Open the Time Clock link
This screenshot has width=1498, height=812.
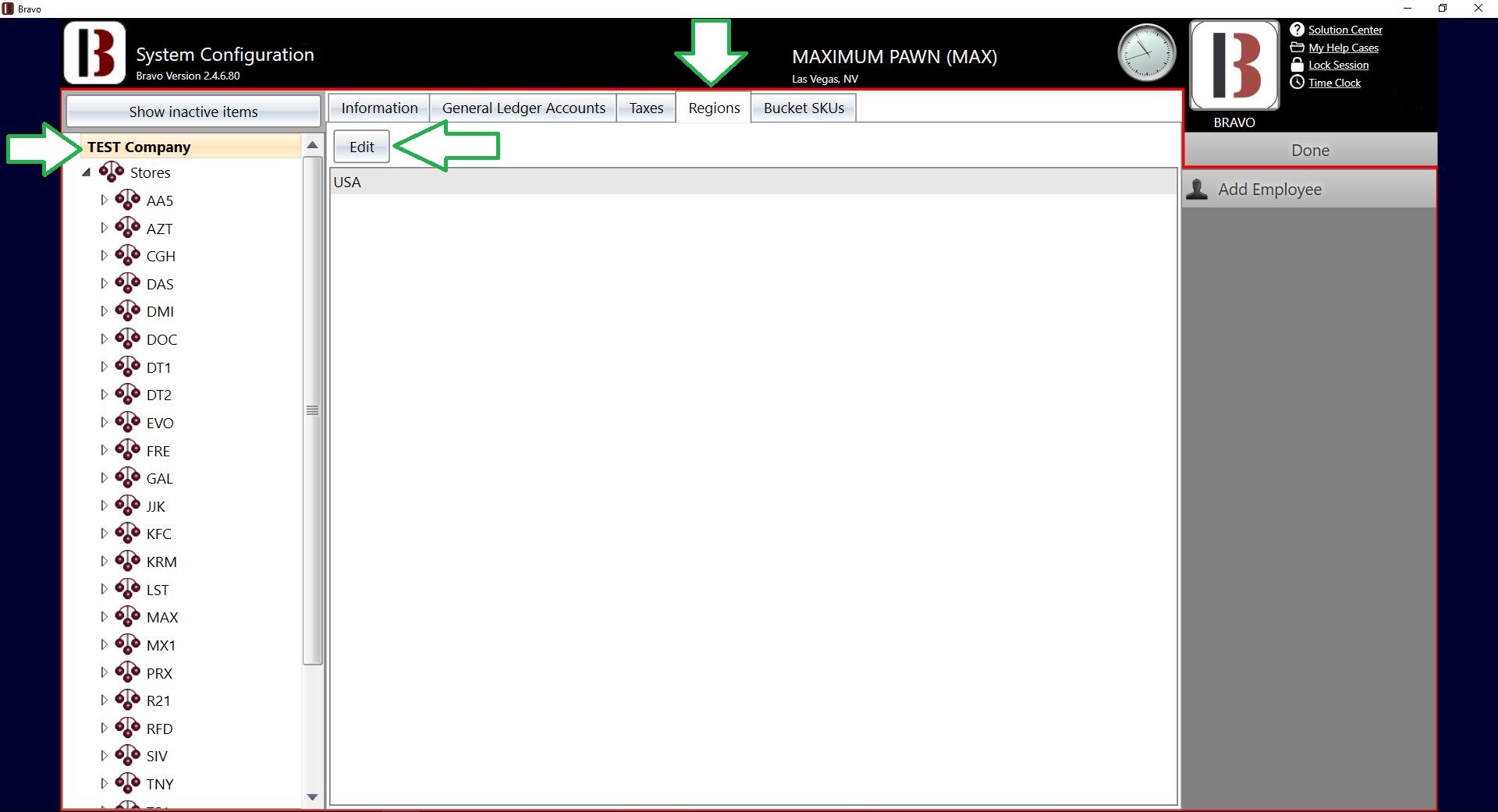click(1334, 83)
